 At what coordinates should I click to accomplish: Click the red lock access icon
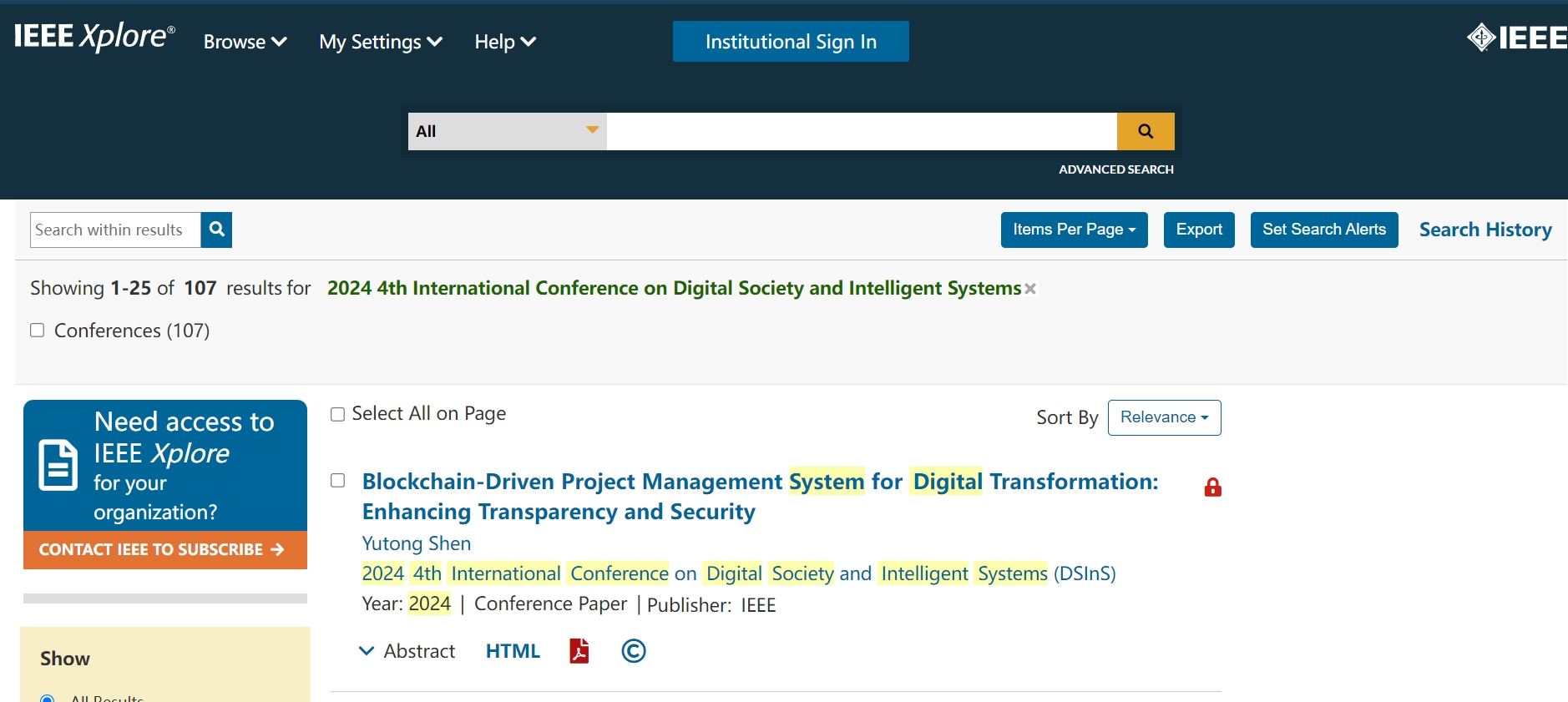(1212, 487)
